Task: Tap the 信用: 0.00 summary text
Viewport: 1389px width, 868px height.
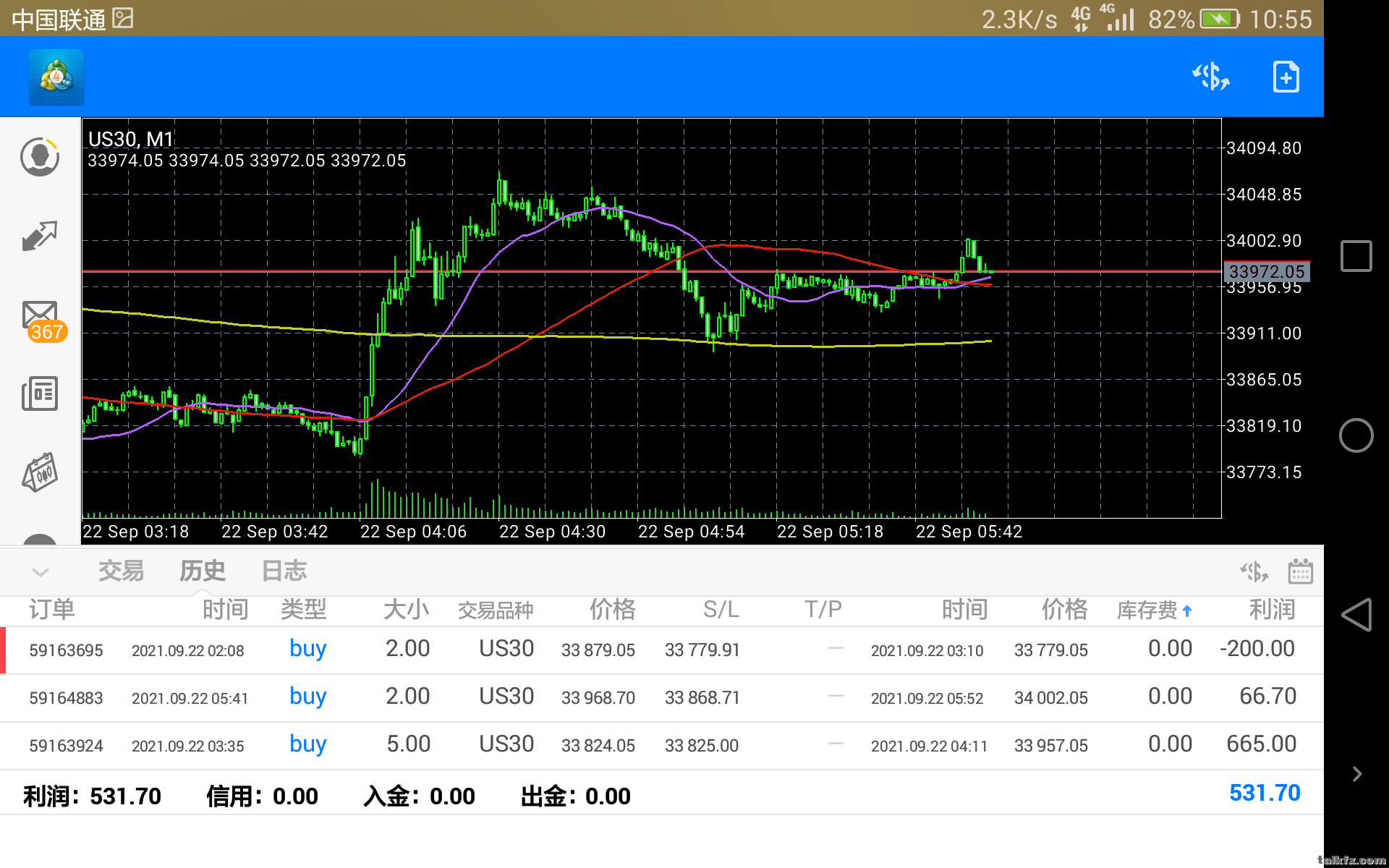Action: [262, 796]
